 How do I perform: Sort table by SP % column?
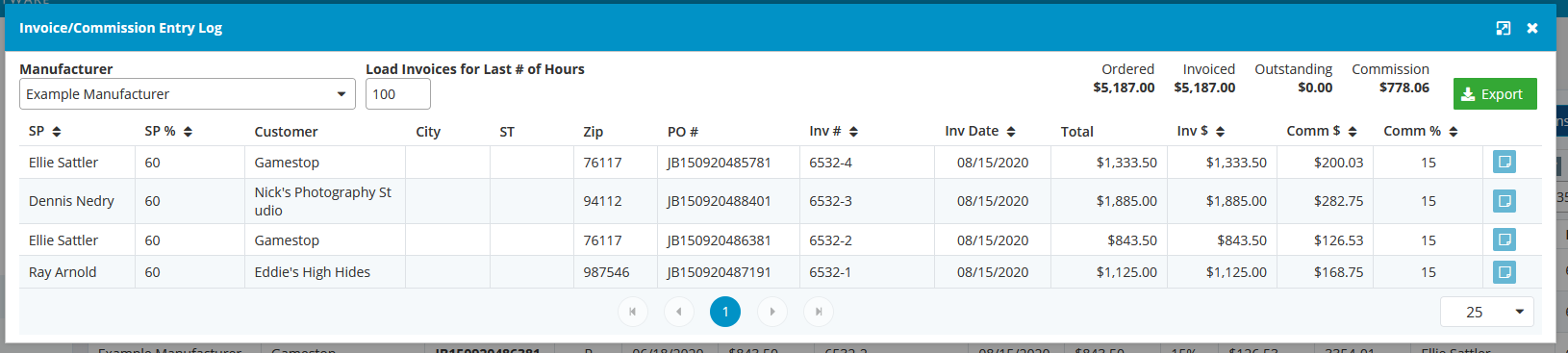(x=168, y=131)
